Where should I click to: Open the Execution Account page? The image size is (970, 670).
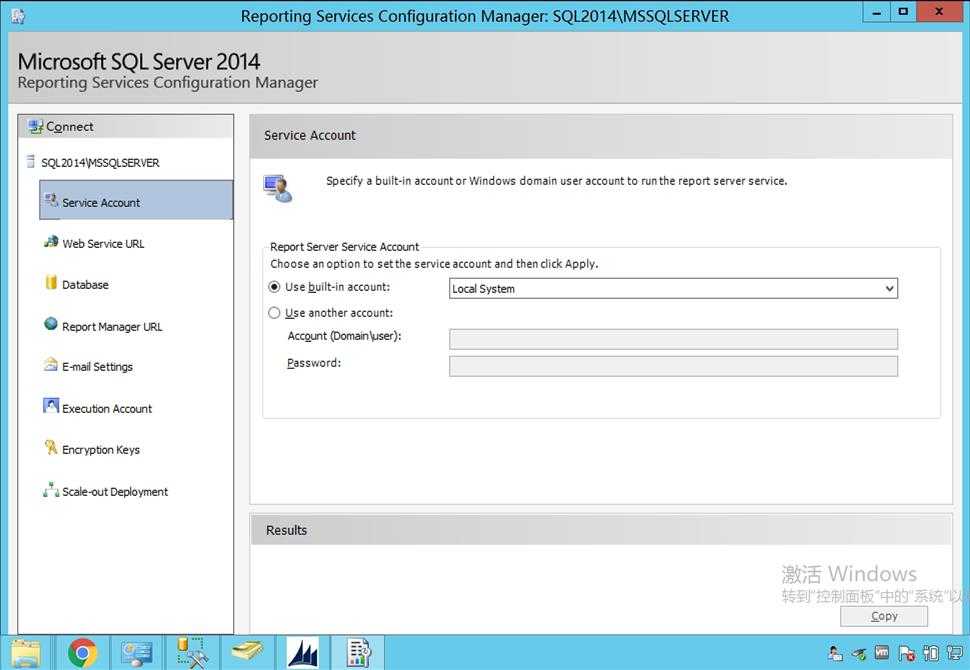tap(106, 409)
